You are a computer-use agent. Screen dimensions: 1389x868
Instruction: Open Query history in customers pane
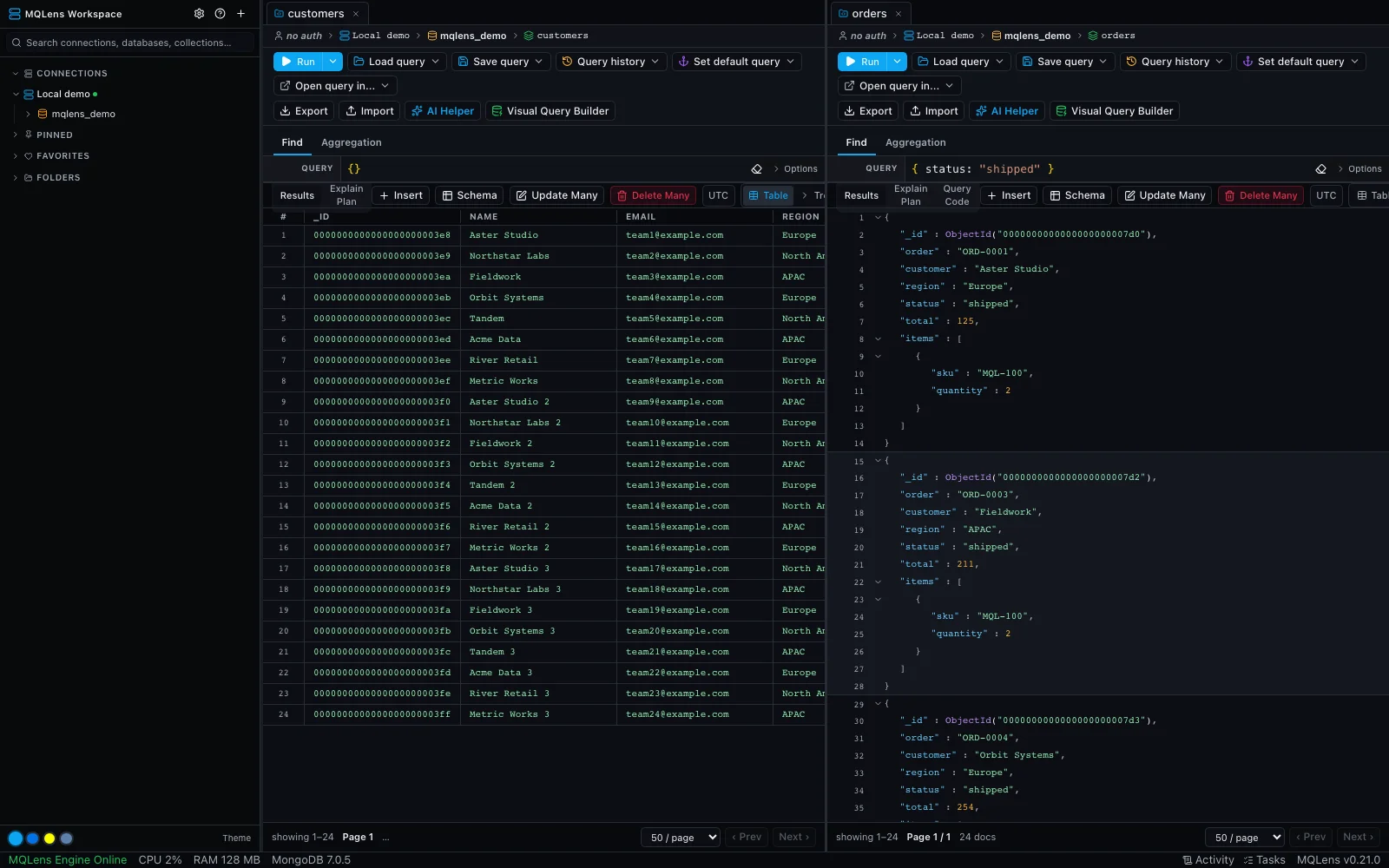[610, 62]
